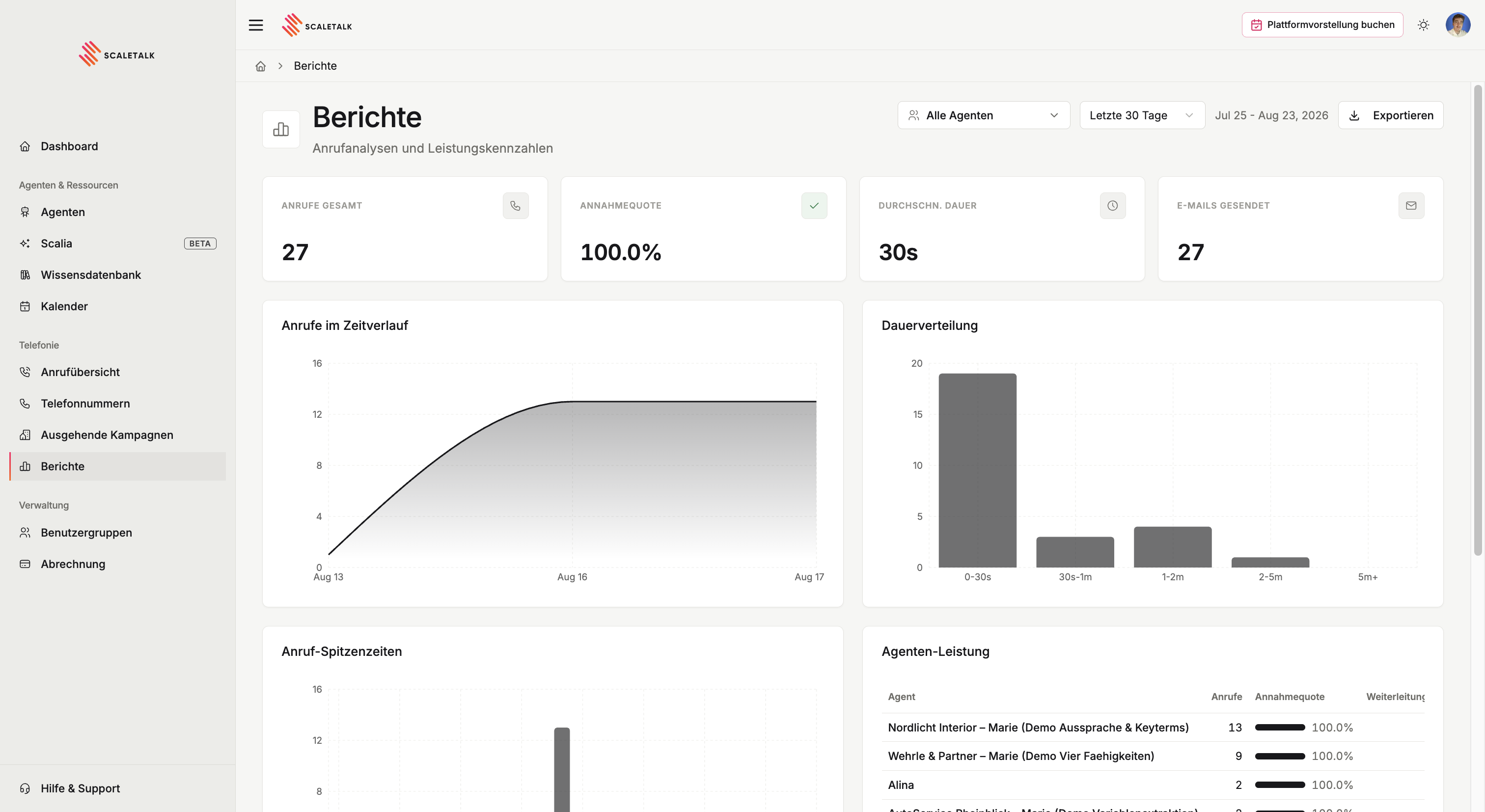Go to Agenten in the sidebar

point(117,212)
